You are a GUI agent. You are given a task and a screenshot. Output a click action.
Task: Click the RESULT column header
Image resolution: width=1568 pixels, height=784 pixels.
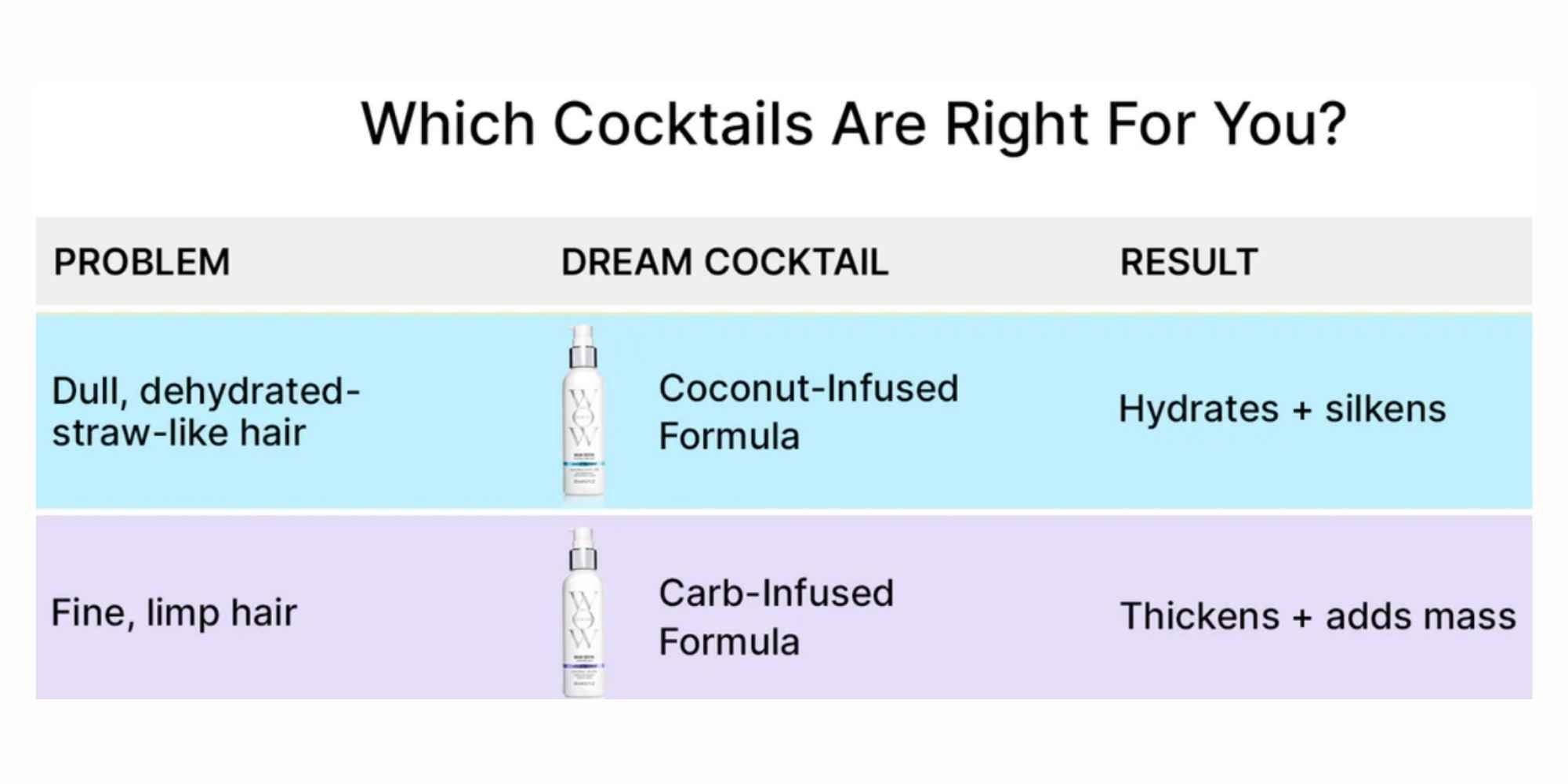point(1189,262)
